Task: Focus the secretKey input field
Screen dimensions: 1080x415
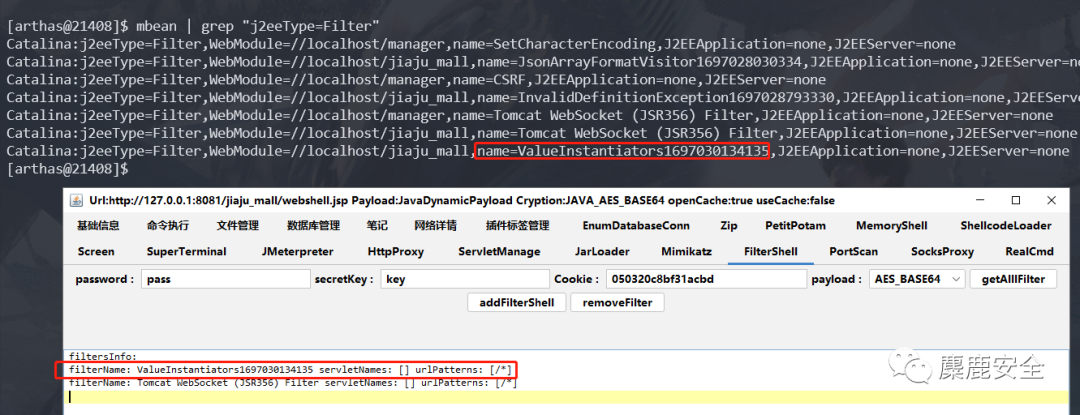Action: pyautogui.click(x=465, y=279)
